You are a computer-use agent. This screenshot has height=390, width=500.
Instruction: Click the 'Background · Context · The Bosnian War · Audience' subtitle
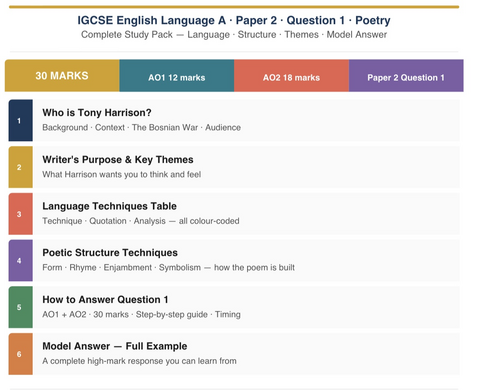[141, 128]
